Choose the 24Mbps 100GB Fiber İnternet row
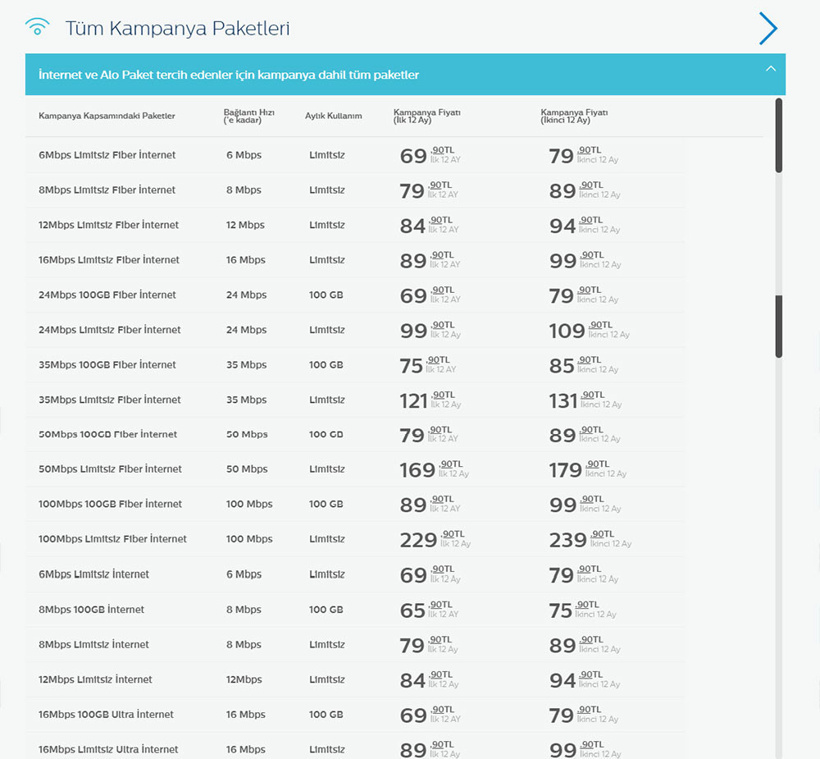 (107, 295)
